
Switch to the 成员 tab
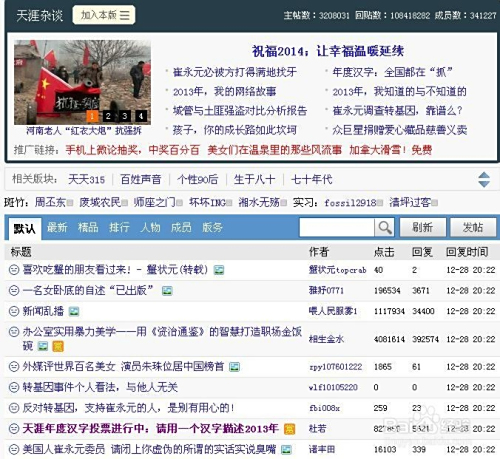click(x=181, y=227)
